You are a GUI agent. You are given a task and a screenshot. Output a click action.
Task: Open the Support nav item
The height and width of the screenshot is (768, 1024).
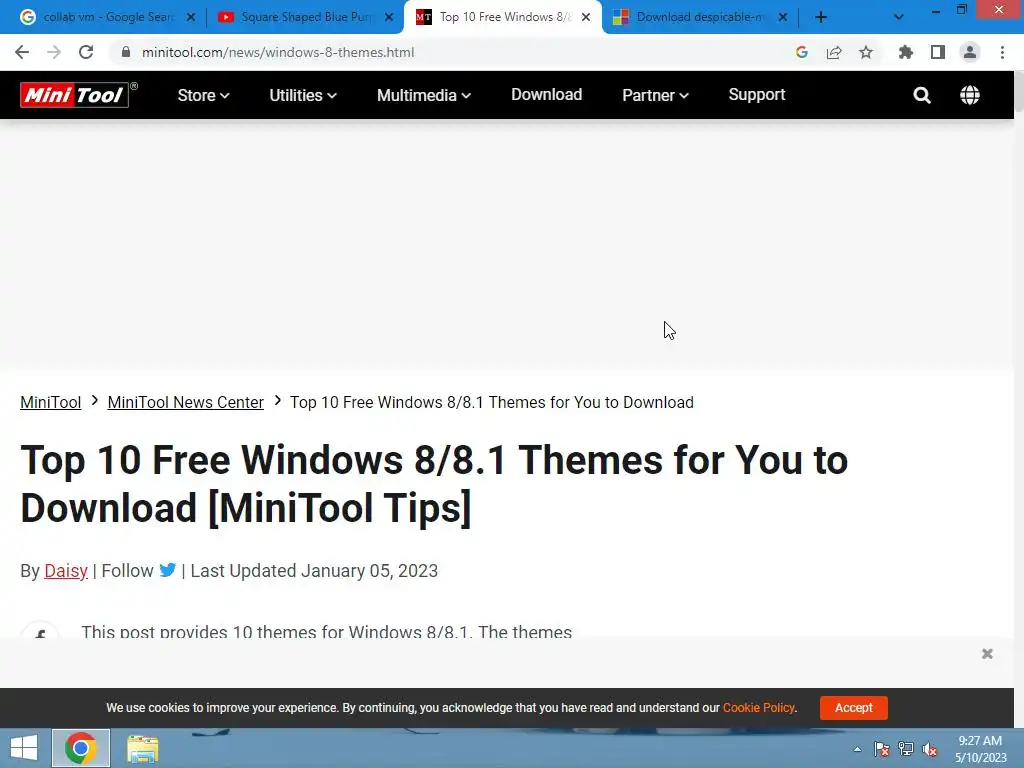pos(757,95)
